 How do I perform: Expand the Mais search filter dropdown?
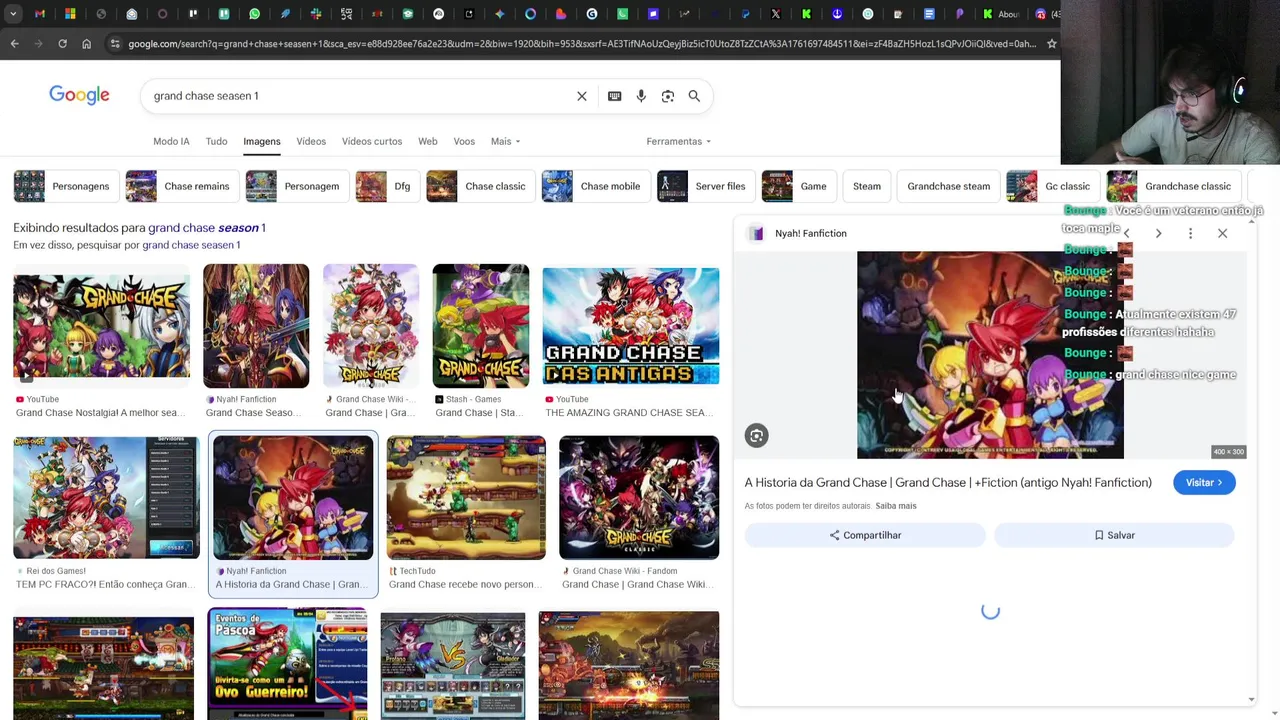pos(505,141)
